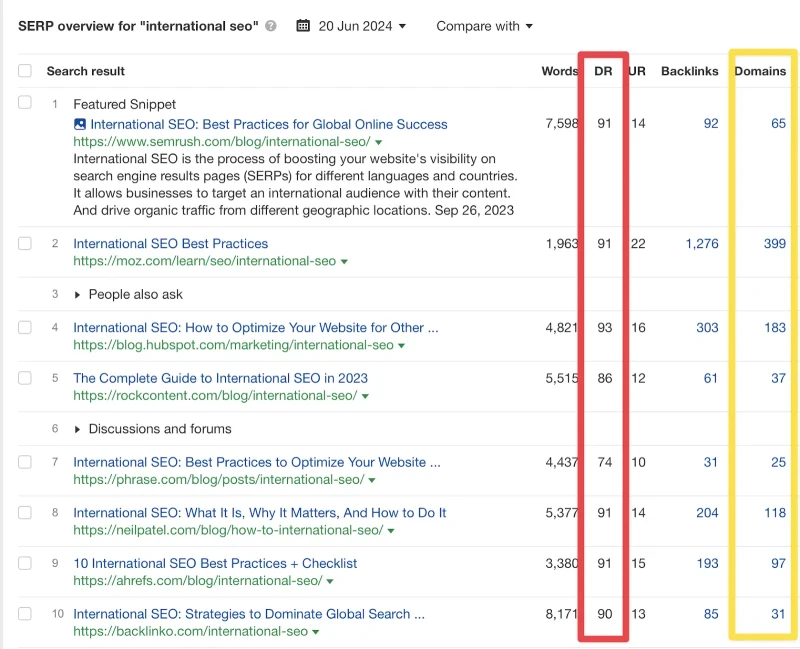The image size is (800, 649).
Task: Click the help question mark icon
Action: (271, 26)
